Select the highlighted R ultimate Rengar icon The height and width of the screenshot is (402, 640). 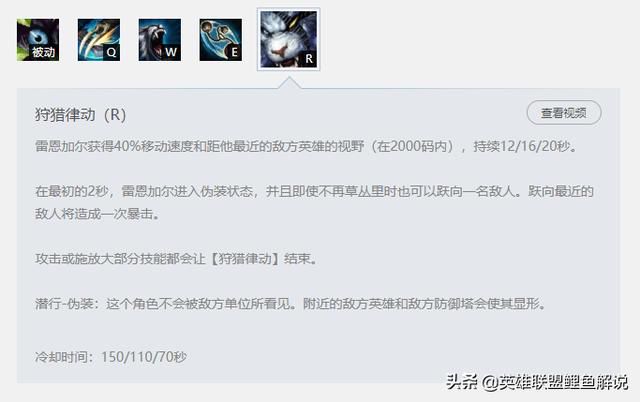tap(289, 40)
